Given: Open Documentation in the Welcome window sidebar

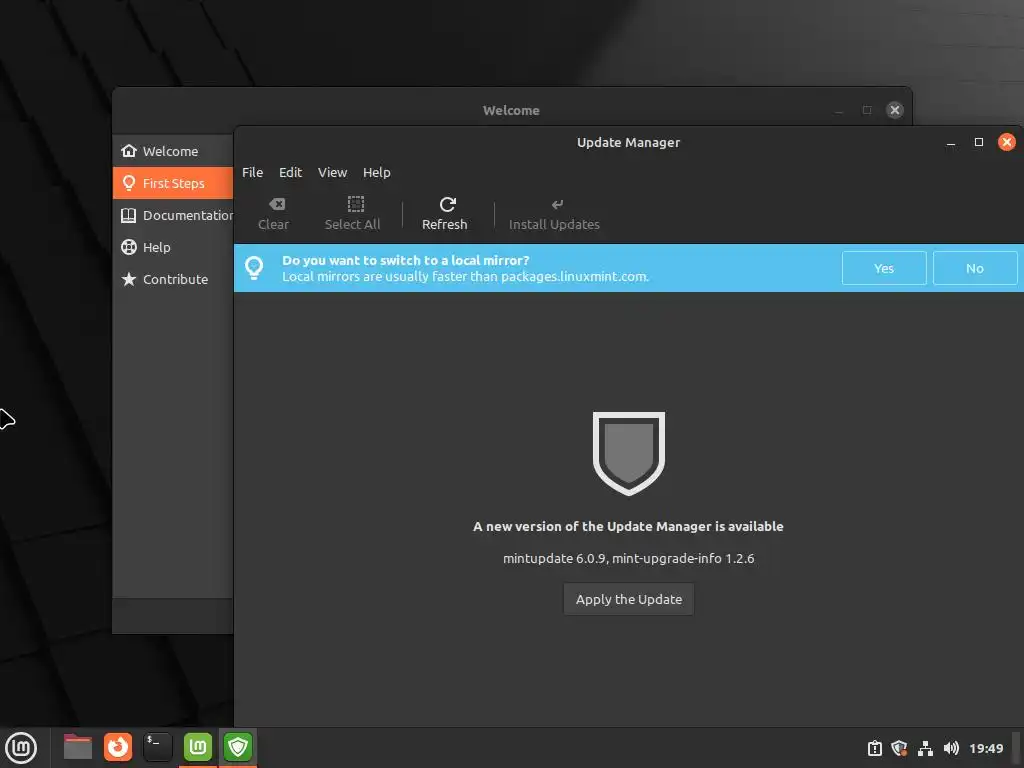Looking at the screenshot, I should tap(173, 215).
